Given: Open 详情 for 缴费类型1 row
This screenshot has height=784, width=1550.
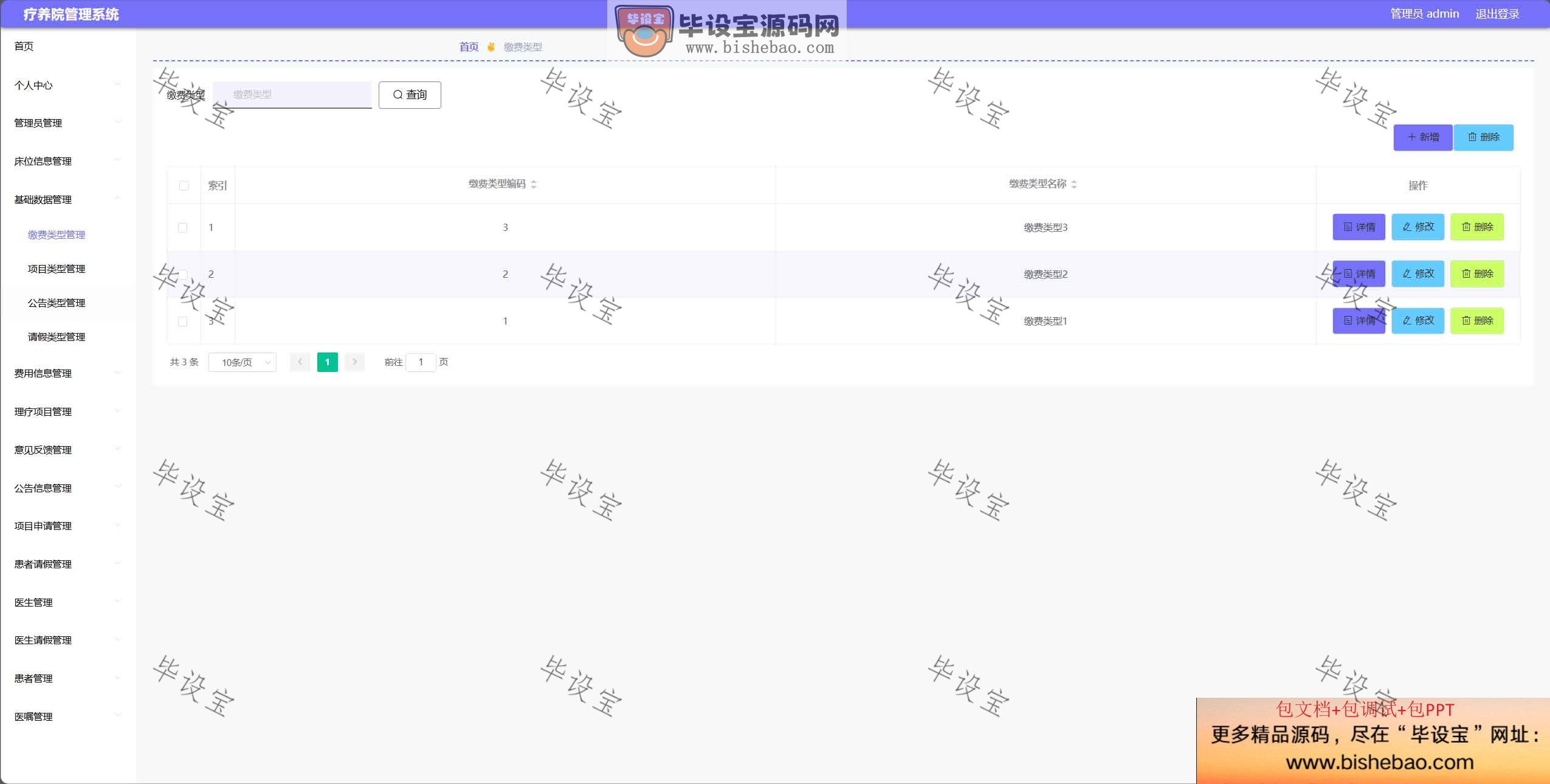Looking at the screenshot, I should [x=1359, y=320].
